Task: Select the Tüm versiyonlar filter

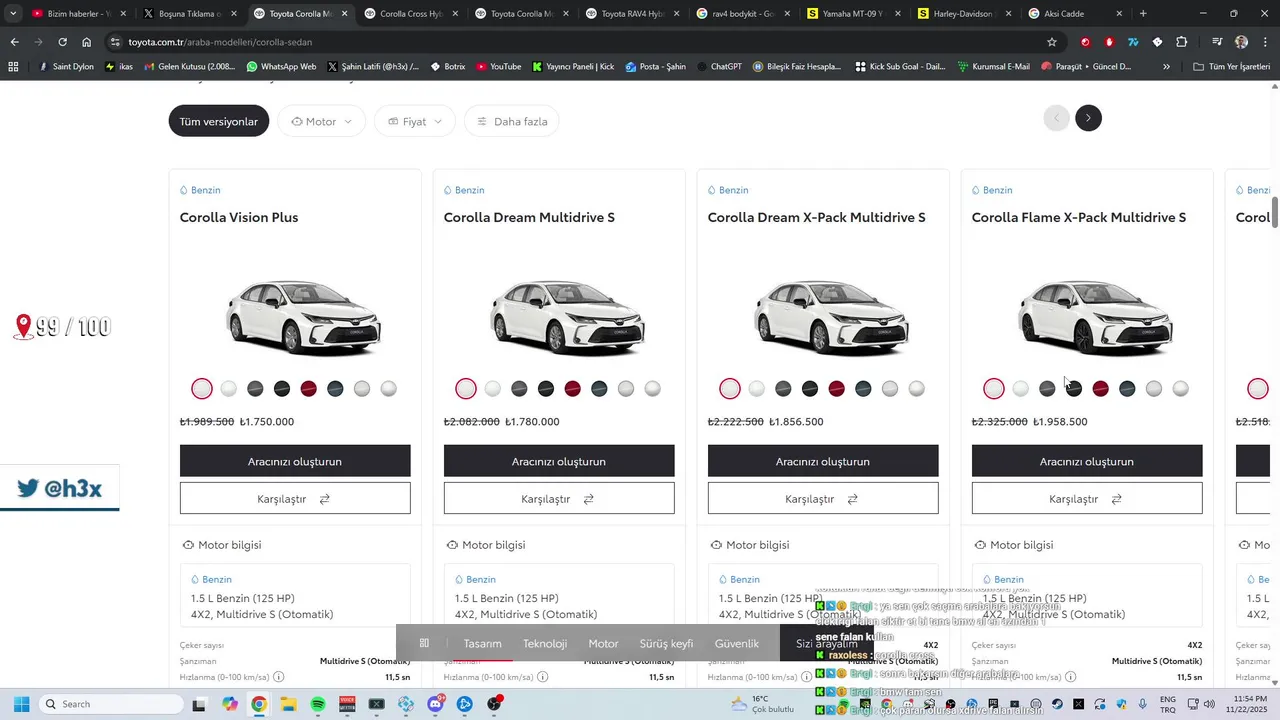Action: click(218, 121)
